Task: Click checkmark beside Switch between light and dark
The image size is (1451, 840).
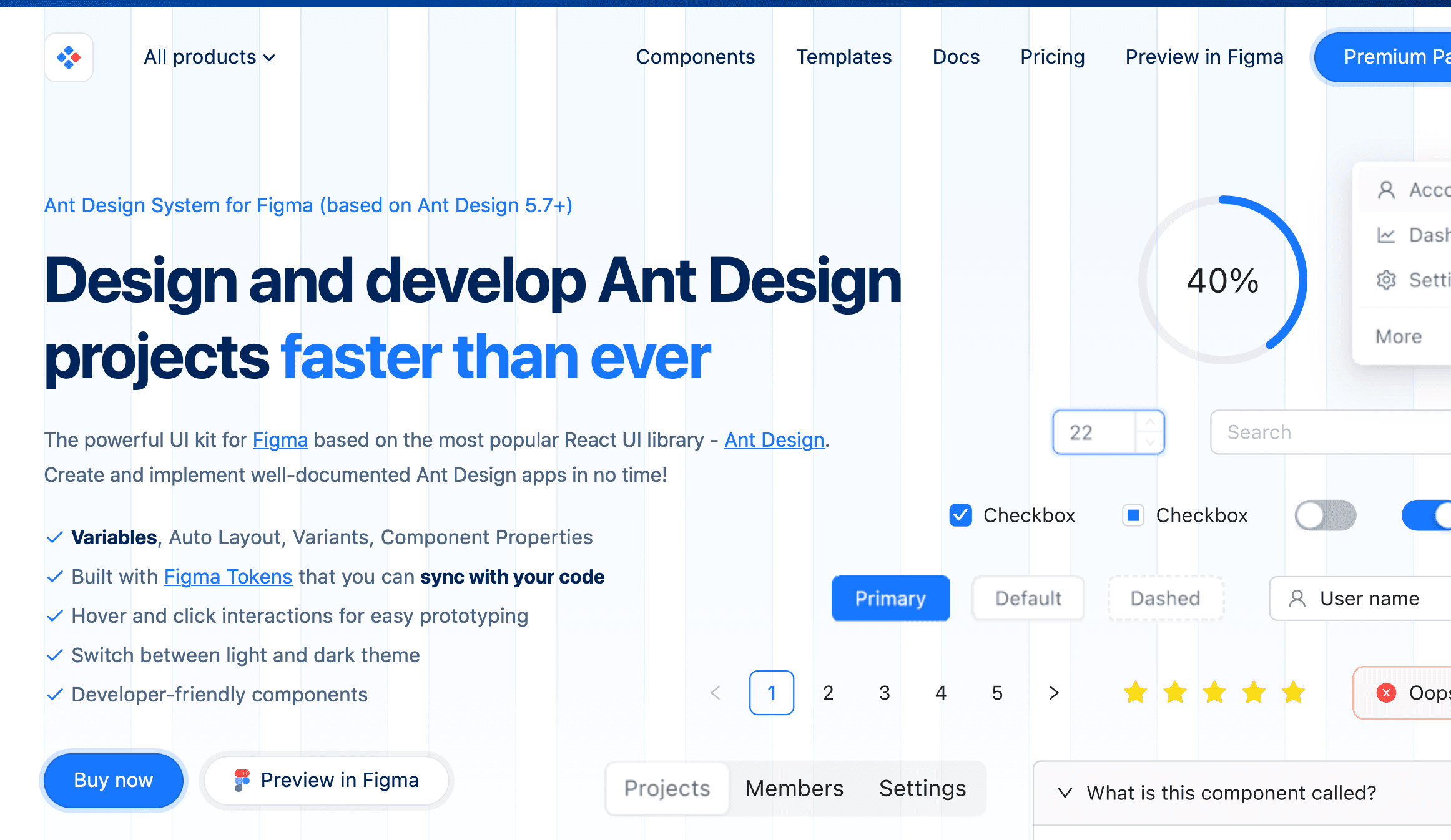Action: [x=55, y=655]
